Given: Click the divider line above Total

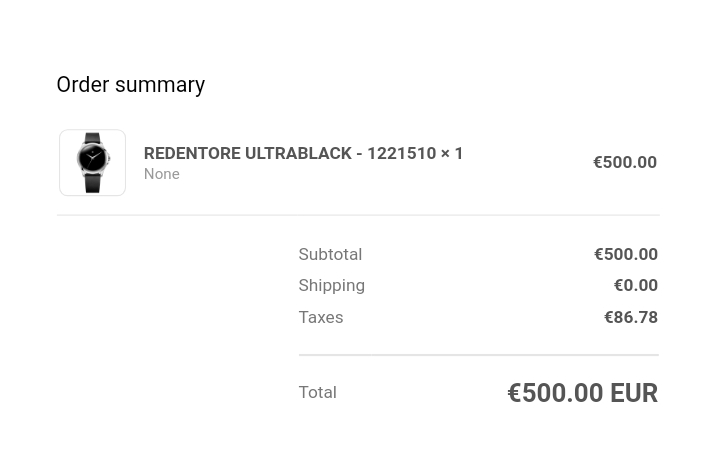Looking at the screenshot, I should (x=478, y=355).
